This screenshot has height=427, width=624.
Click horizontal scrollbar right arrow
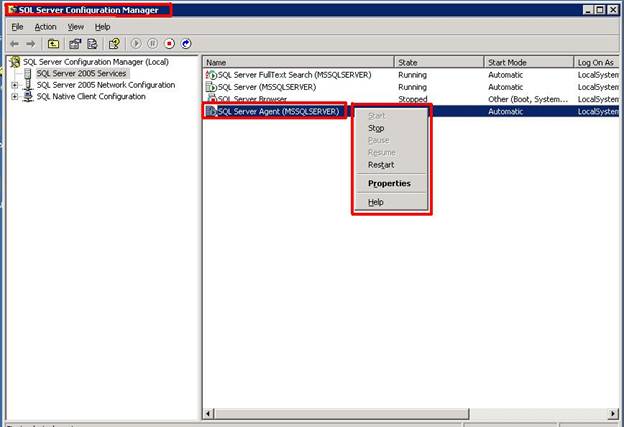pos(613,414)
